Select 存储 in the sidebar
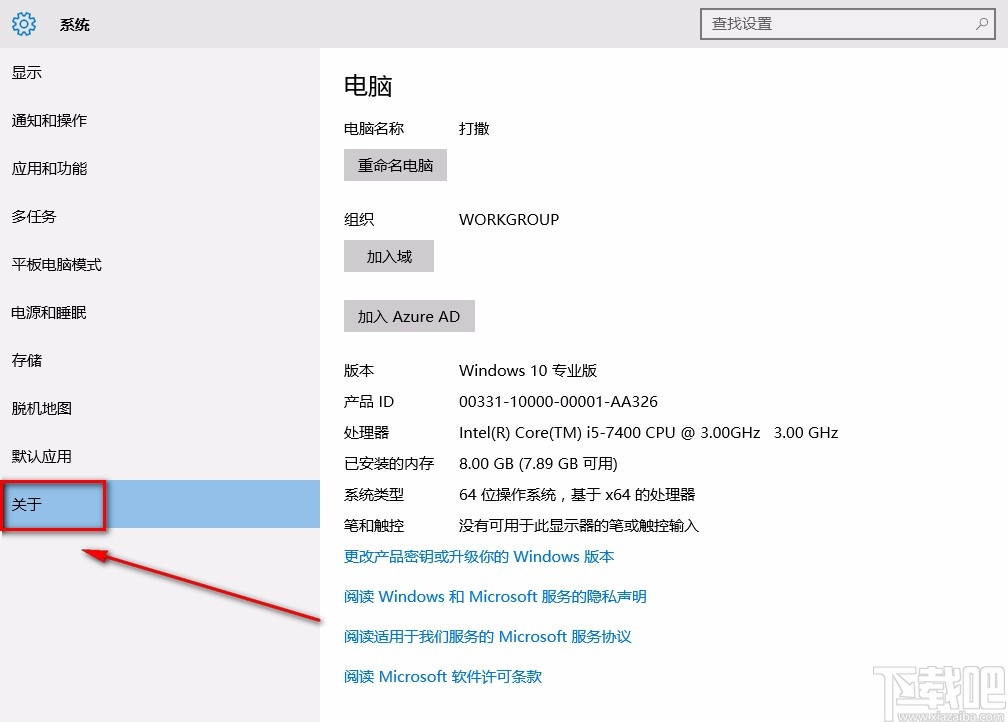The width and height of the screenshot is (1008, 722). 27,360
